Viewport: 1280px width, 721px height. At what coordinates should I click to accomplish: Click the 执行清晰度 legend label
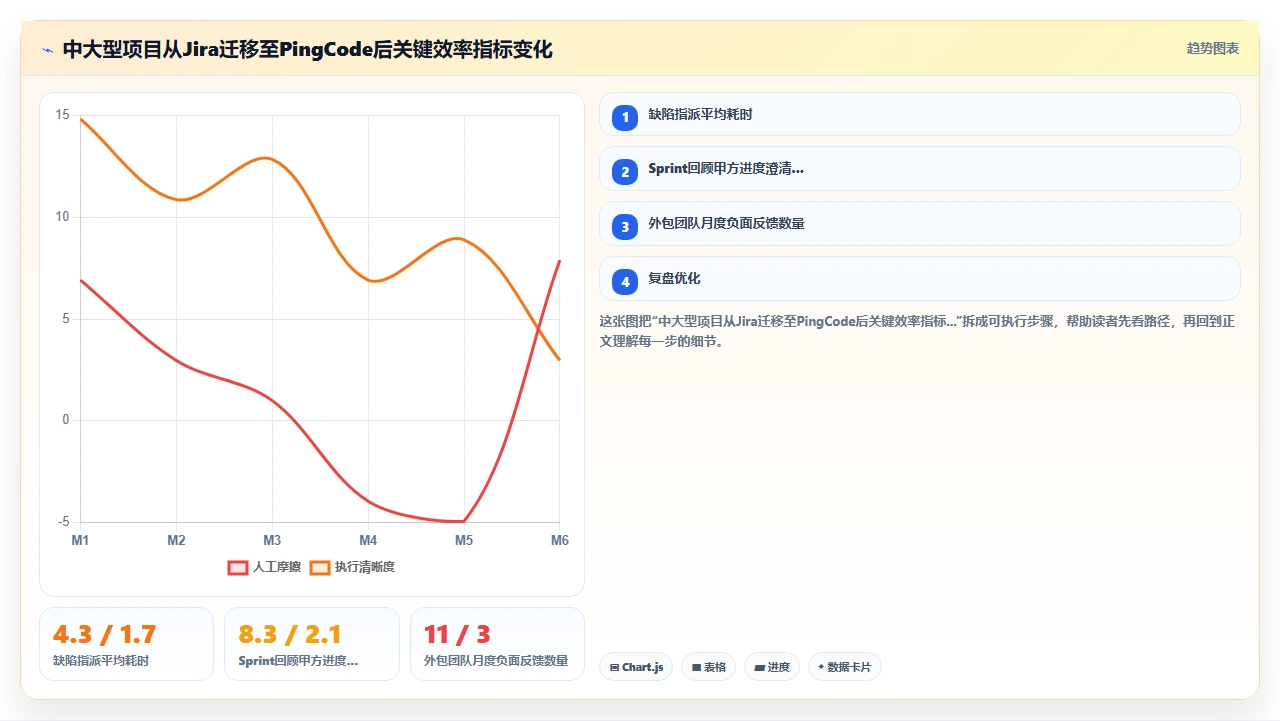point(365,567)
